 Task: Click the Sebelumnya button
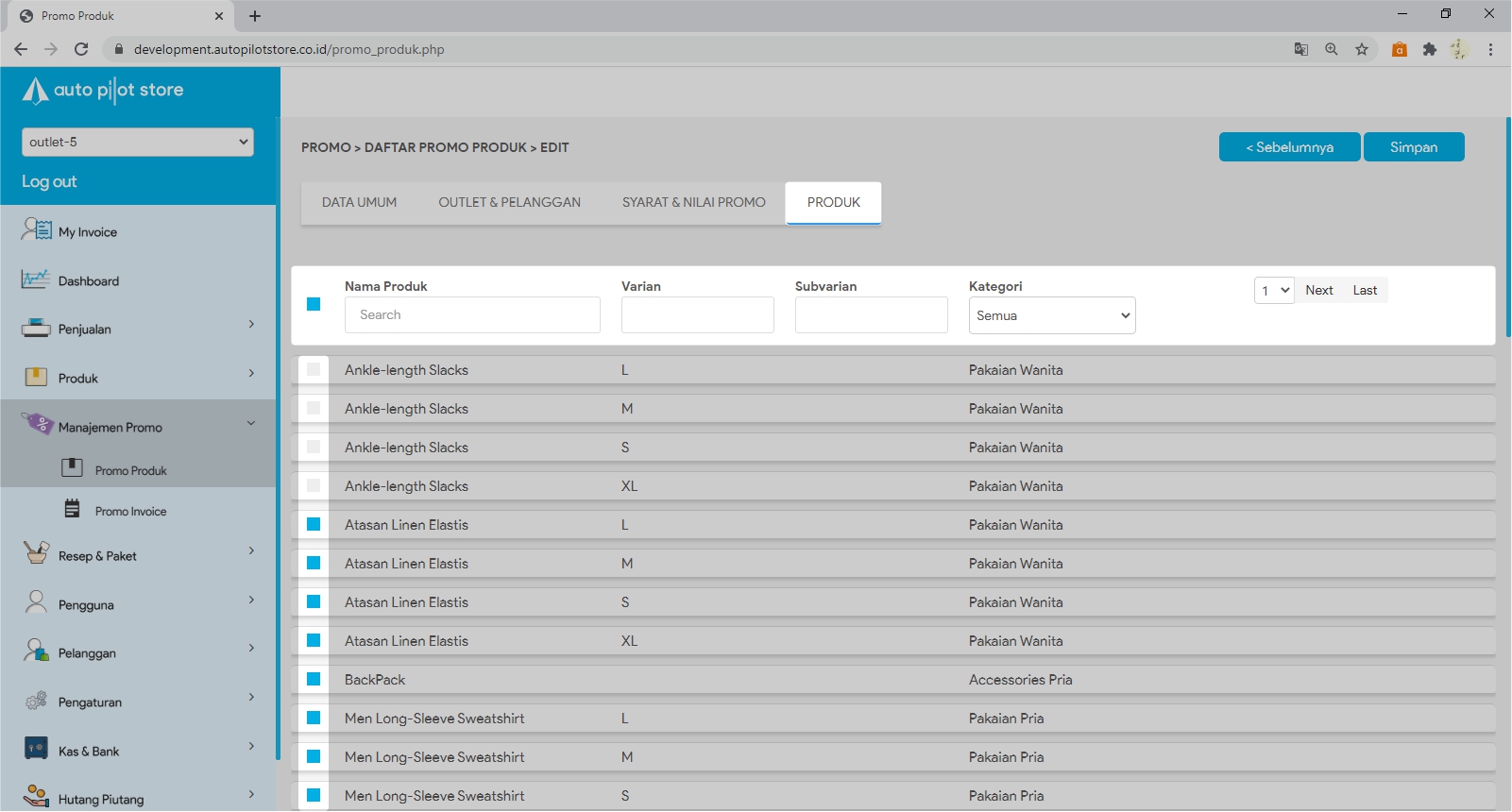pos(1289,147)
